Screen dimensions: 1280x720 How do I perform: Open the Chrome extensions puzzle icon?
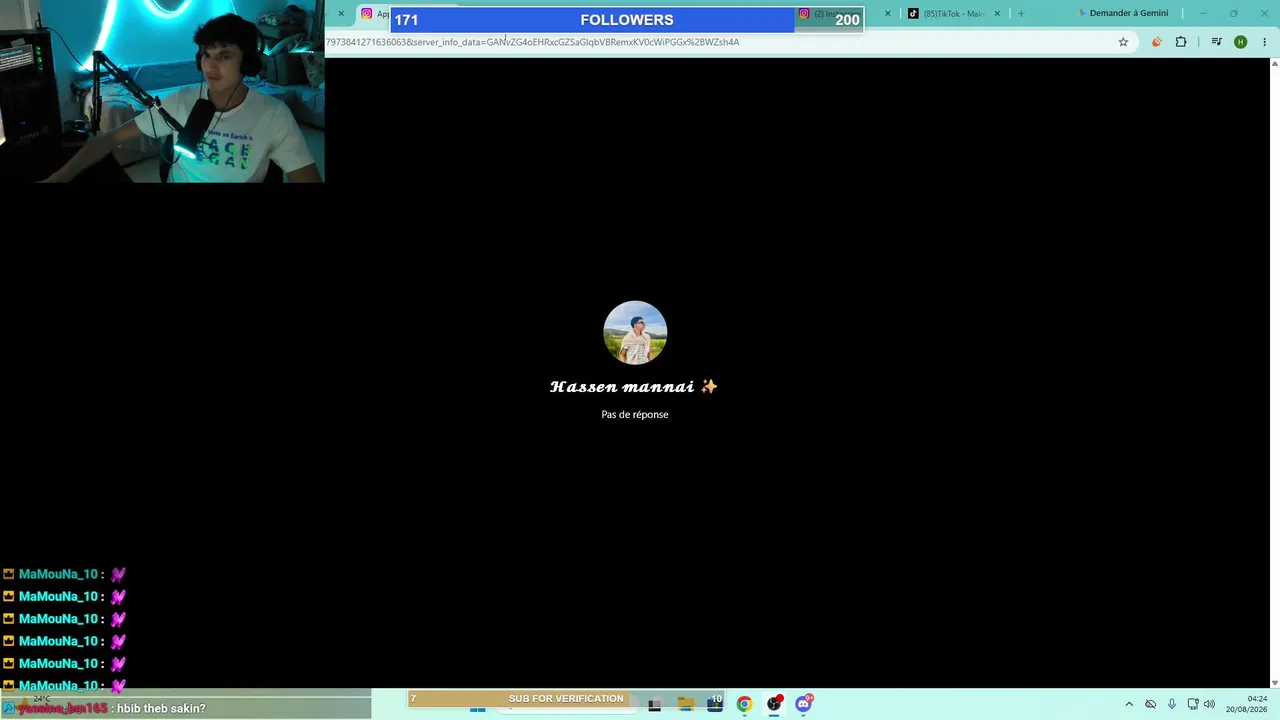click(x=1181, y=42)
